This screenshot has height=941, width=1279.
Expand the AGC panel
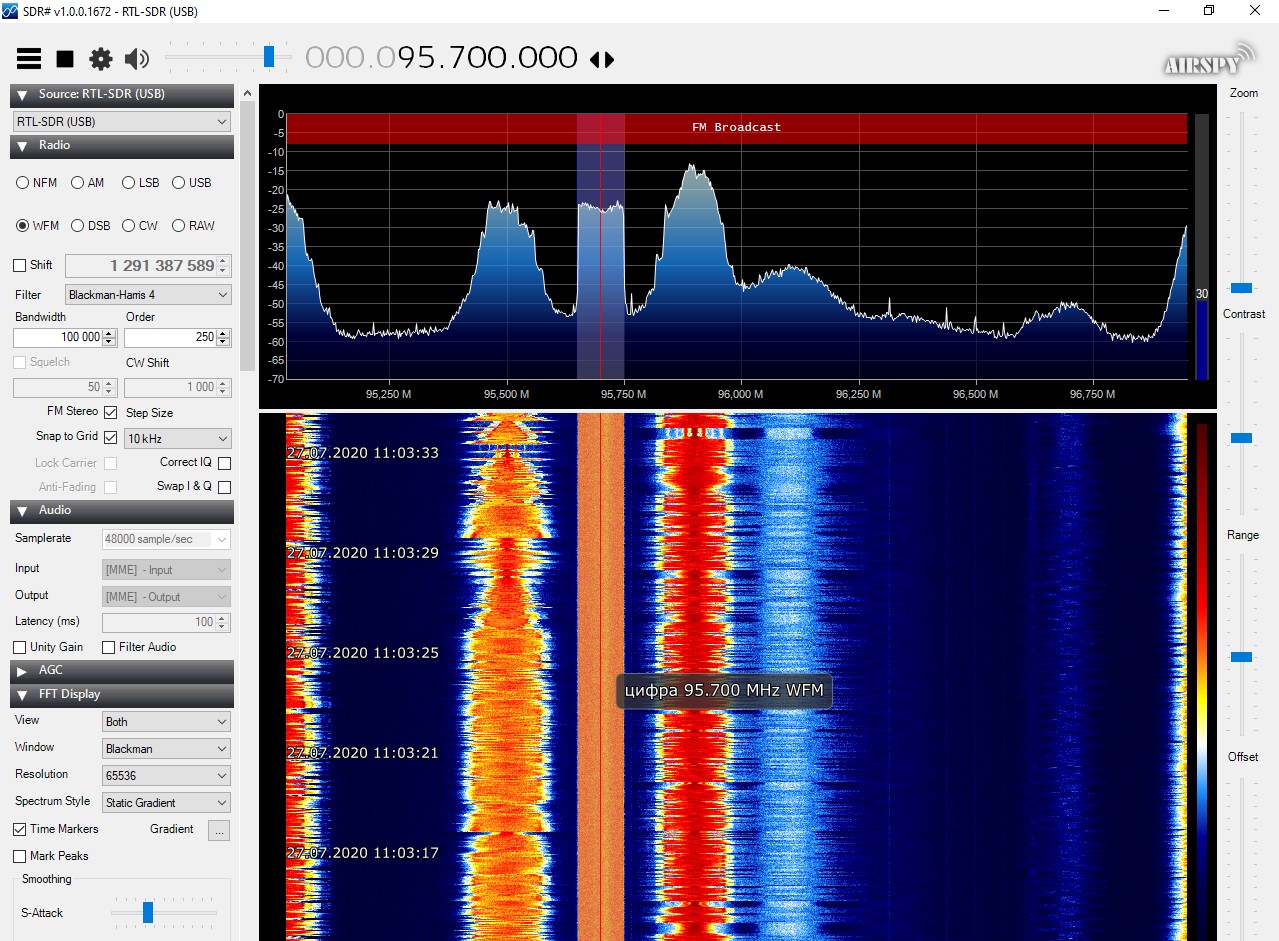(x=122, y=671)
